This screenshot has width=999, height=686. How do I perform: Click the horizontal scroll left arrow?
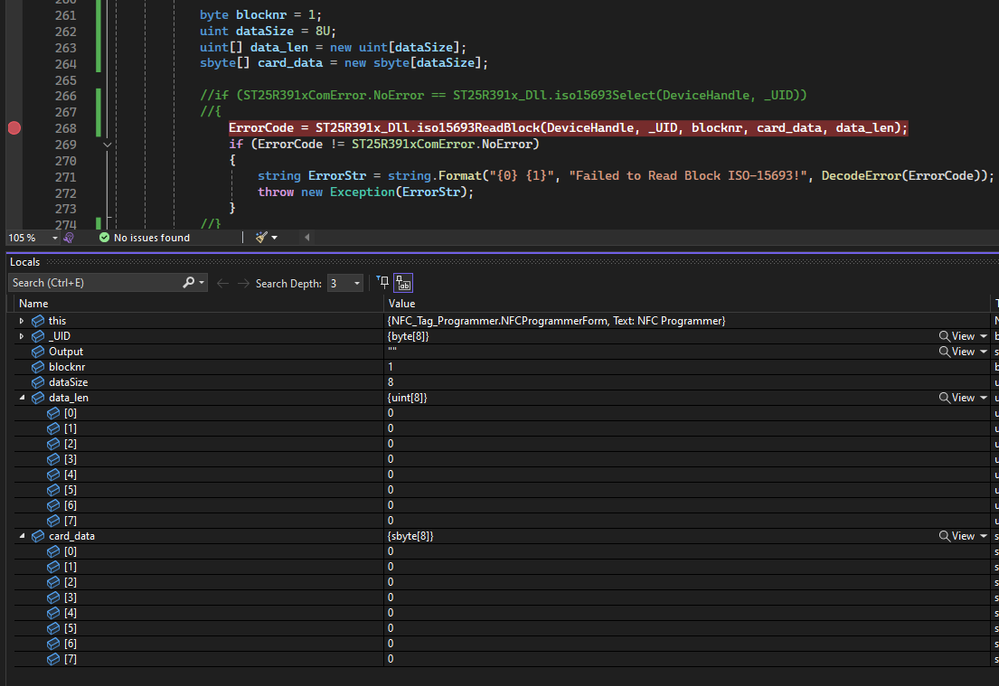coord(307,238)
